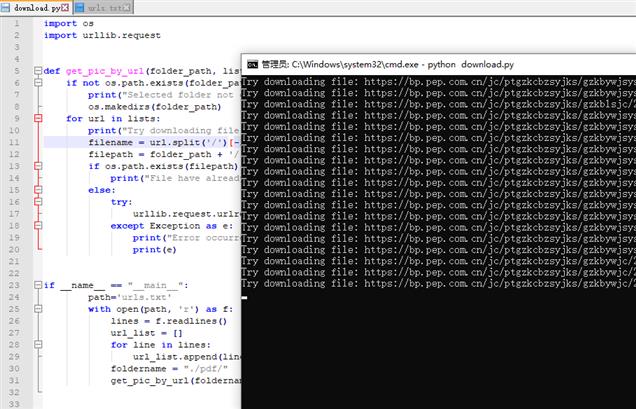Image resolution: width=636 pixels, height=409 pixels.
Task: Click the path='urls.txt' assignment
Action: pyautogui.click(x=129, y=297)
